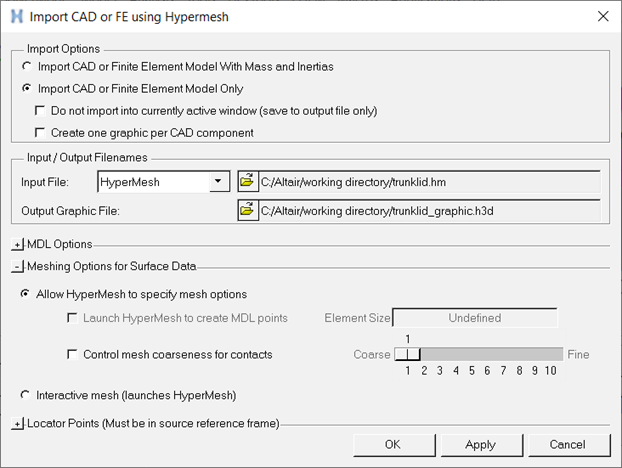The image size is (622, 468).
Task: Expand the Locator Points section
Action: [x=17, y=424]
